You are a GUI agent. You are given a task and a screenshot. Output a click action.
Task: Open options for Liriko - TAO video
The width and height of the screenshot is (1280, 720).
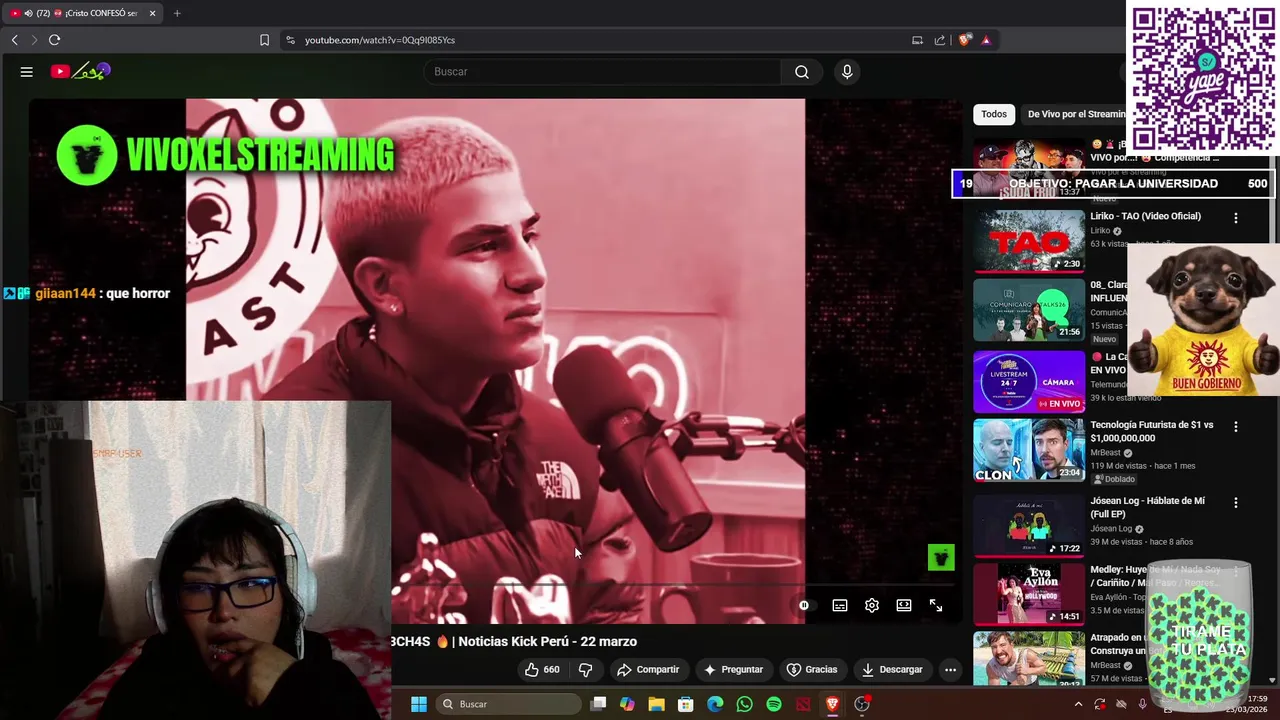[x=1236, y=218]
